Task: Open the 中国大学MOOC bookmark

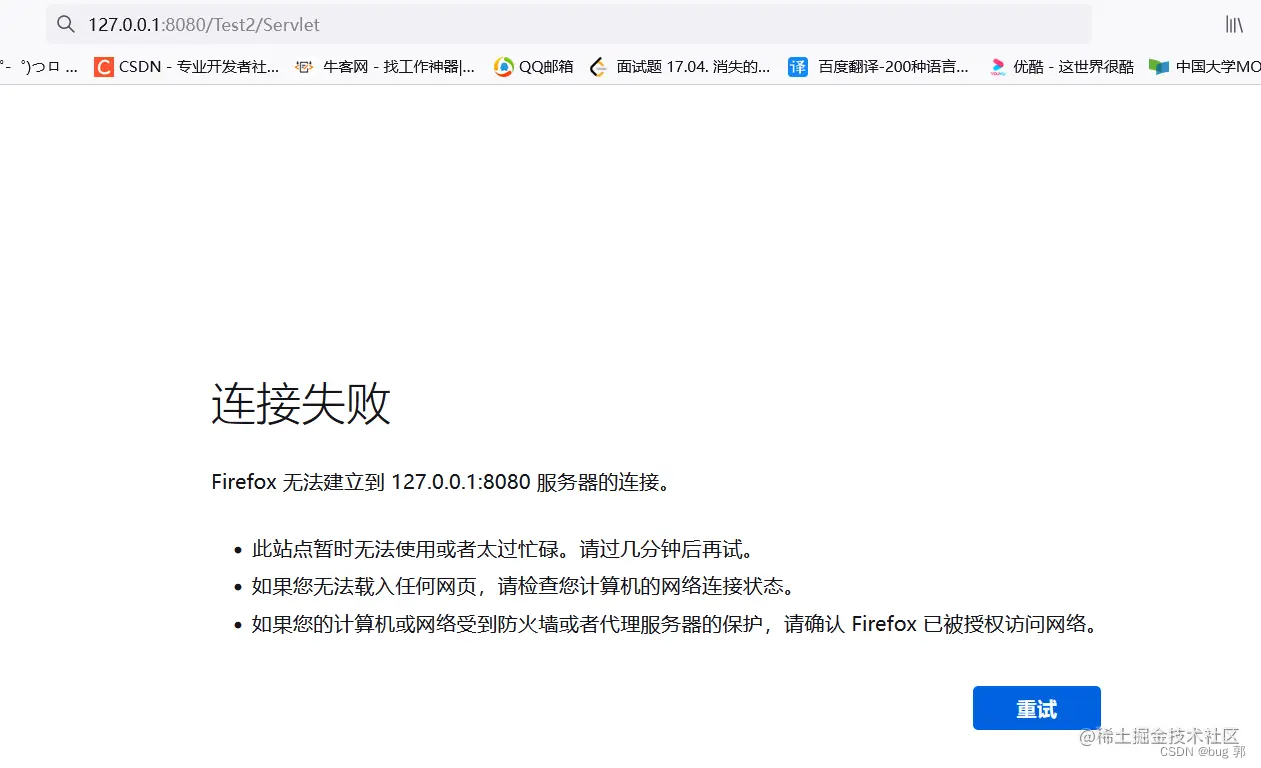Action: point(1205,66)
